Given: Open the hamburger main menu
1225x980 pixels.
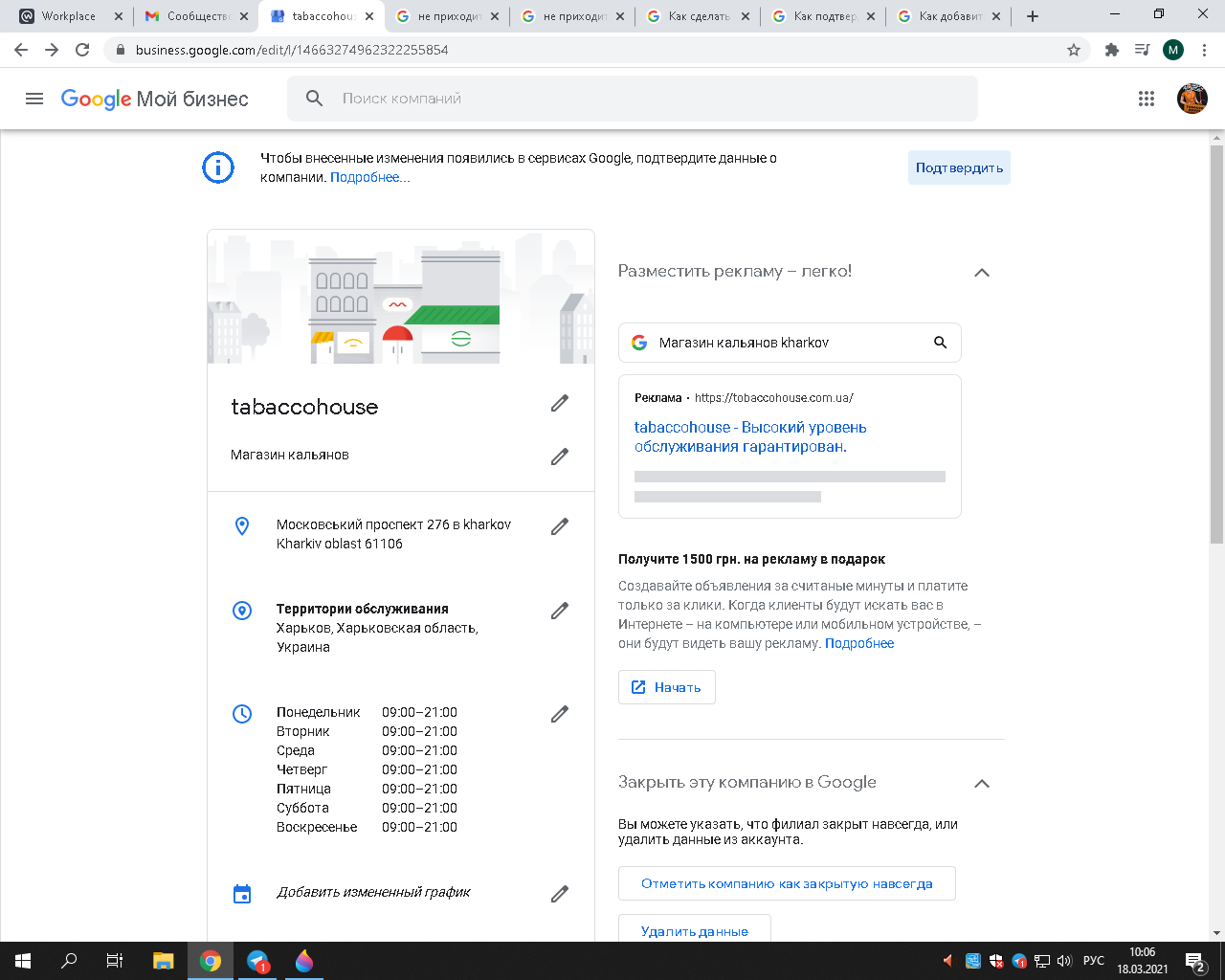Looking at the screenshot, I should (x=34, y=99).
